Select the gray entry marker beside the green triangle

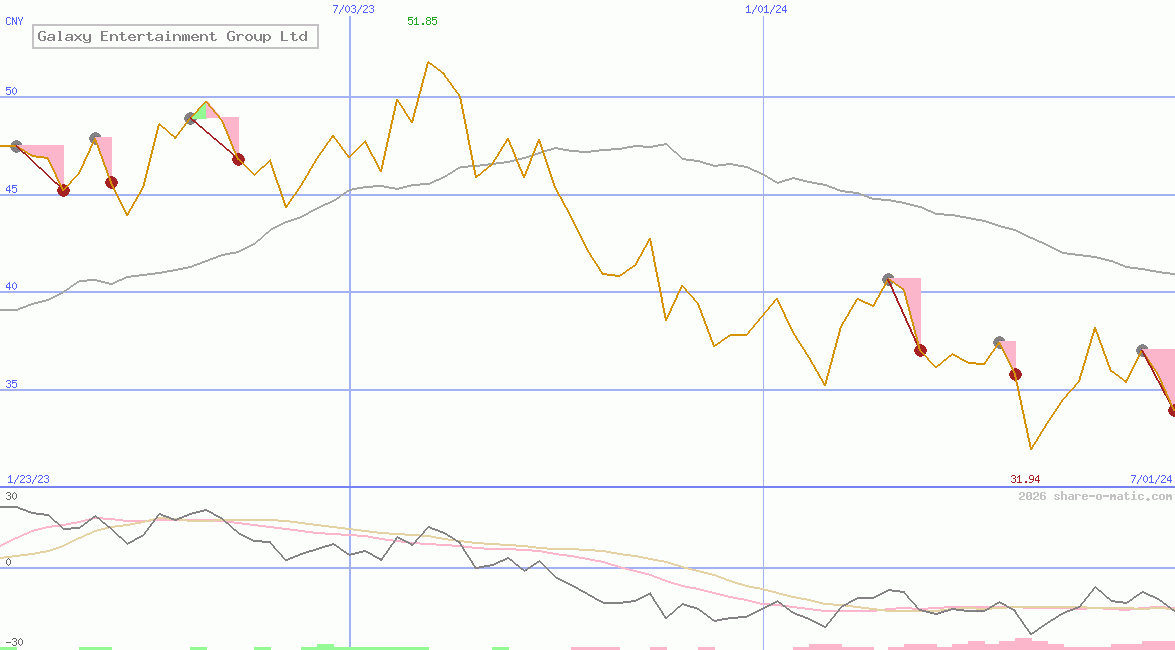click(x=190, y=118)
